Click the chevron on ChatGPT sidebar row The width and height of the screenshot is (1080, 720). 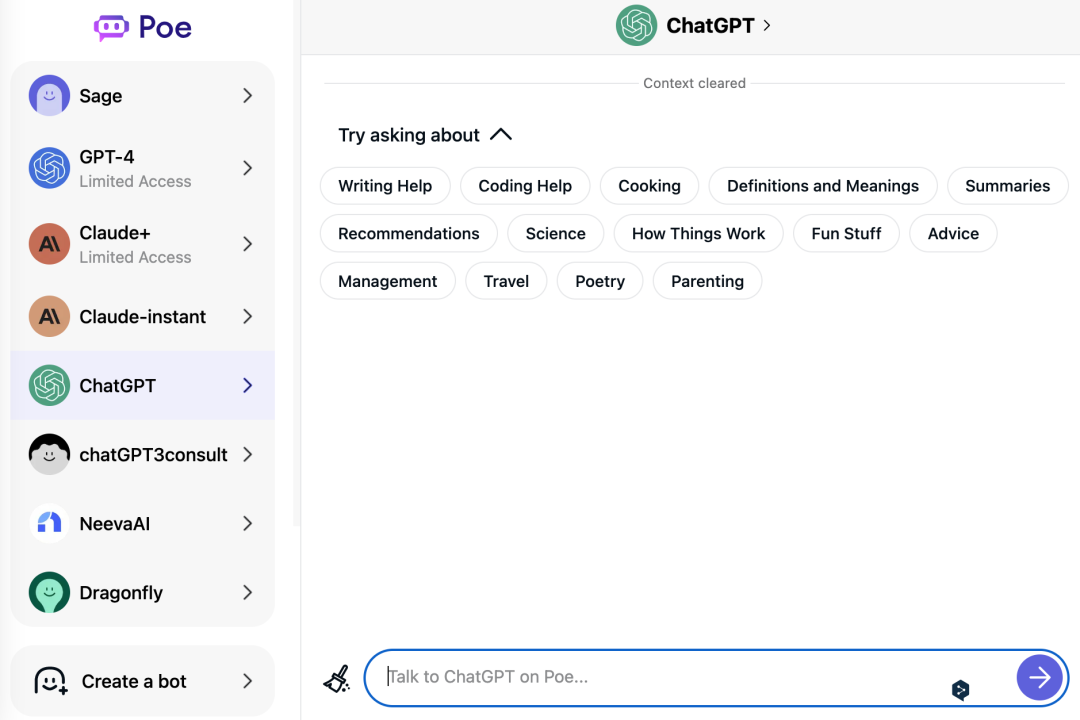(248, 385)
